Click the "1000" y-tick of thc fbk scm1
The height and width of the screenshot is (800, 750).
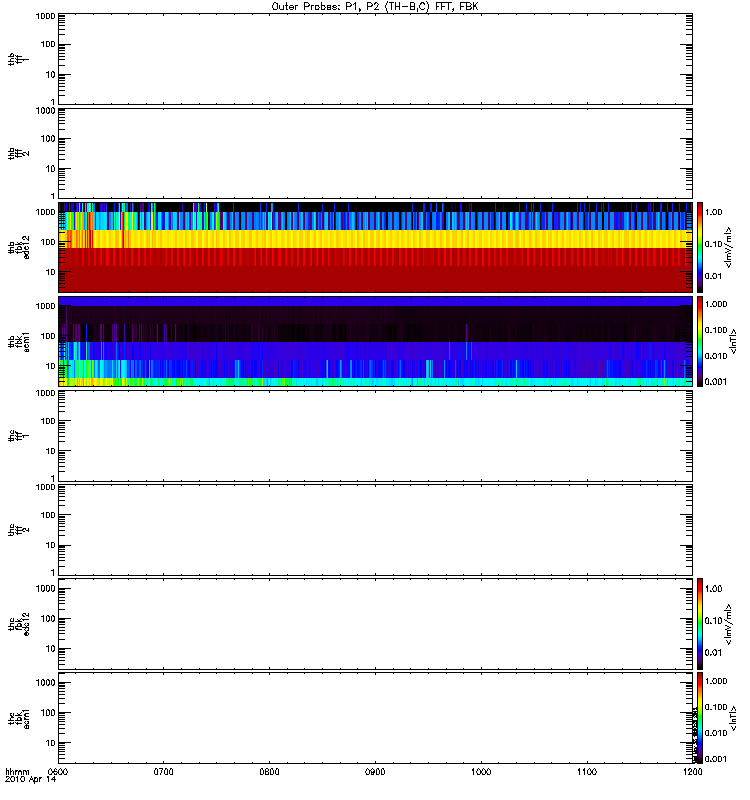click(x=45, y=682)
